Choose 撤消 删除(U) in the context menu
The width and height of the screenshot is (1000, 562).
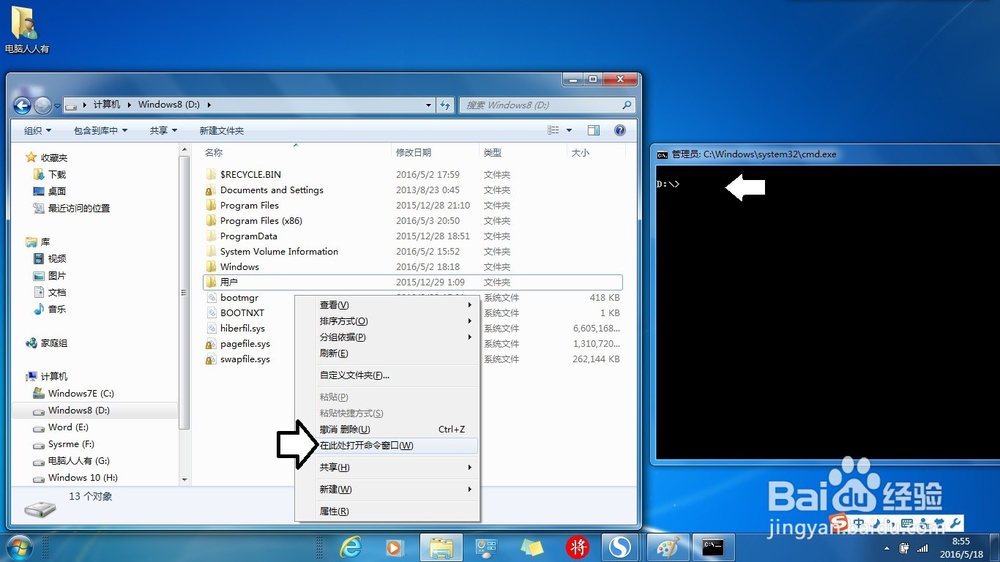pyautogui.click(x=386, y=429)
